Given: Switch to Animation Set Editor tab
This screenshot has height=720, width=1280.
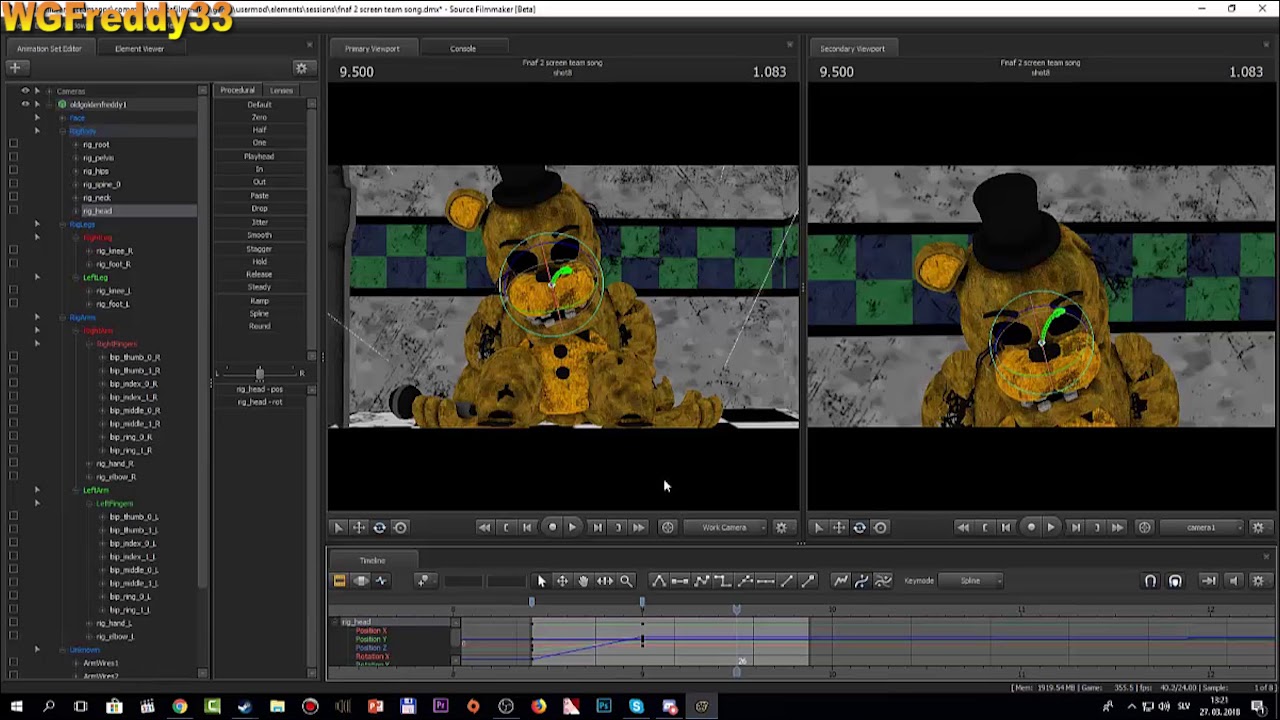Looking at the screenshot, I should coord(49,48).
